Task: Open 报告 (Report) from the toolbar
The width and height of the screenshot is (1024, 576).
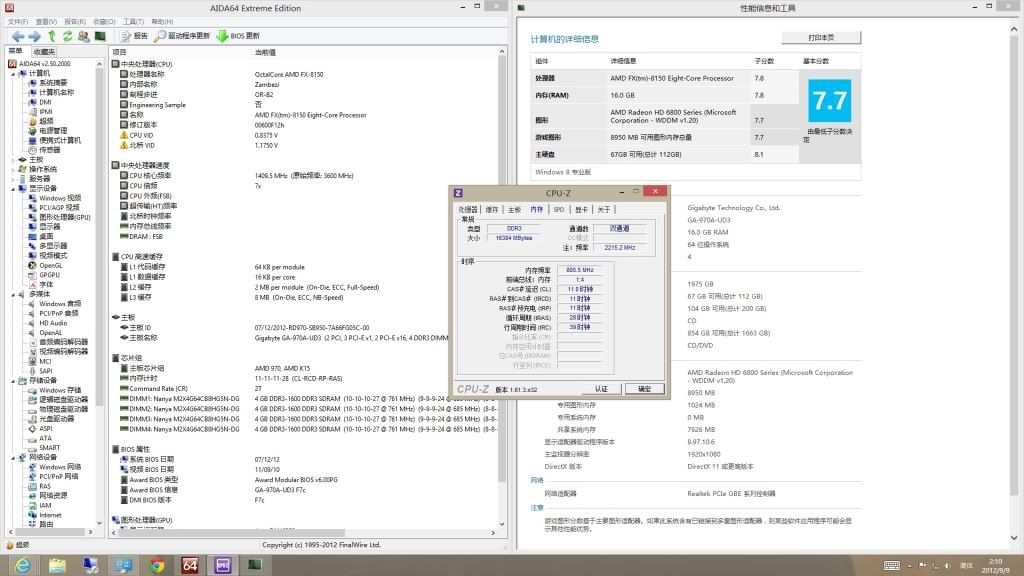Action: coord(133,36)
